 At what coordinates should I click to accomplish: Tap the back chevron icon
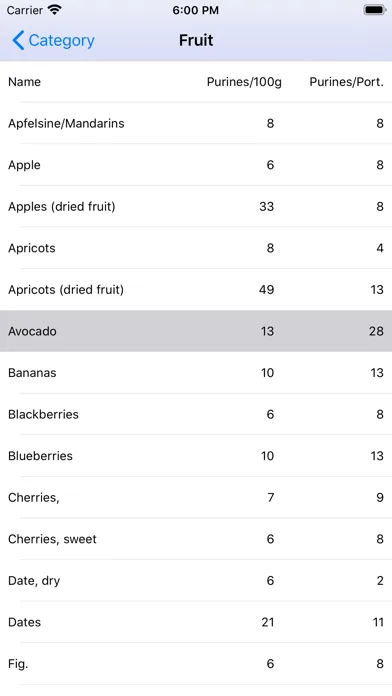(18, 40)
